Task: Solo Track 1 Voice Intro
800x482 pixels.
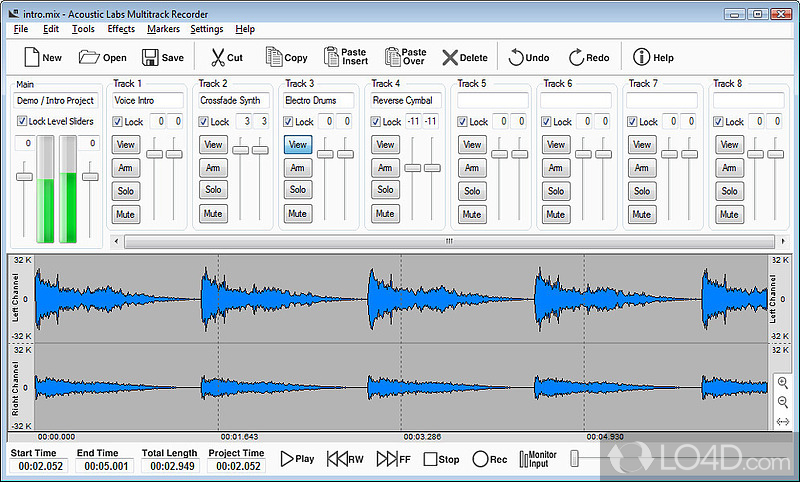Action: tap(126, 190)
